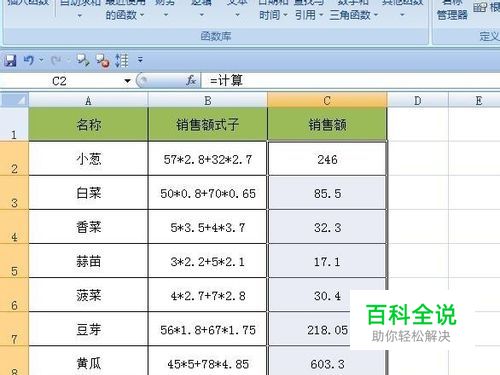Select row 4 header

click(x=14, y=227)
